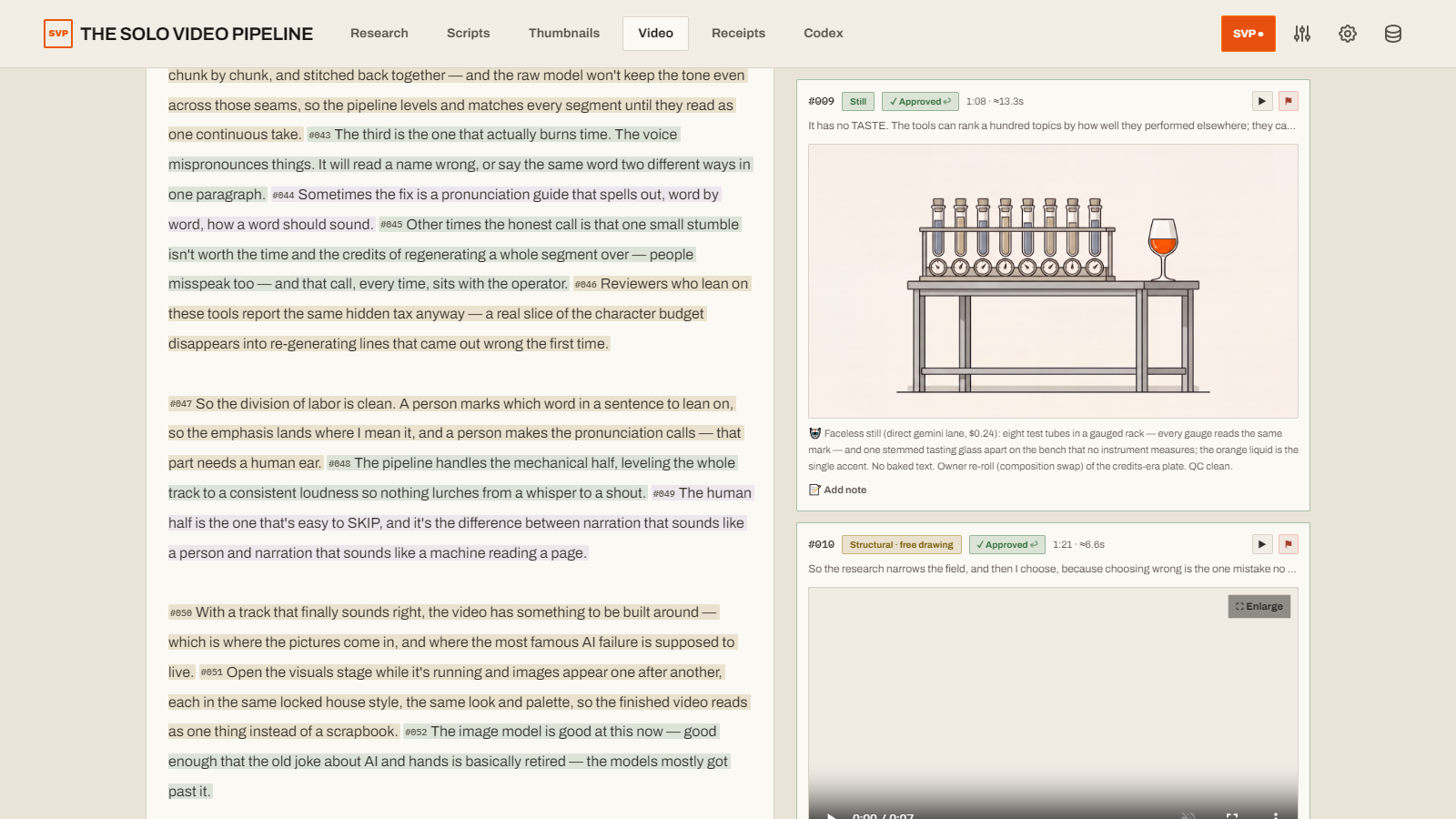Jump to script marker #049
1456x819 pixels.
point(664,493)
